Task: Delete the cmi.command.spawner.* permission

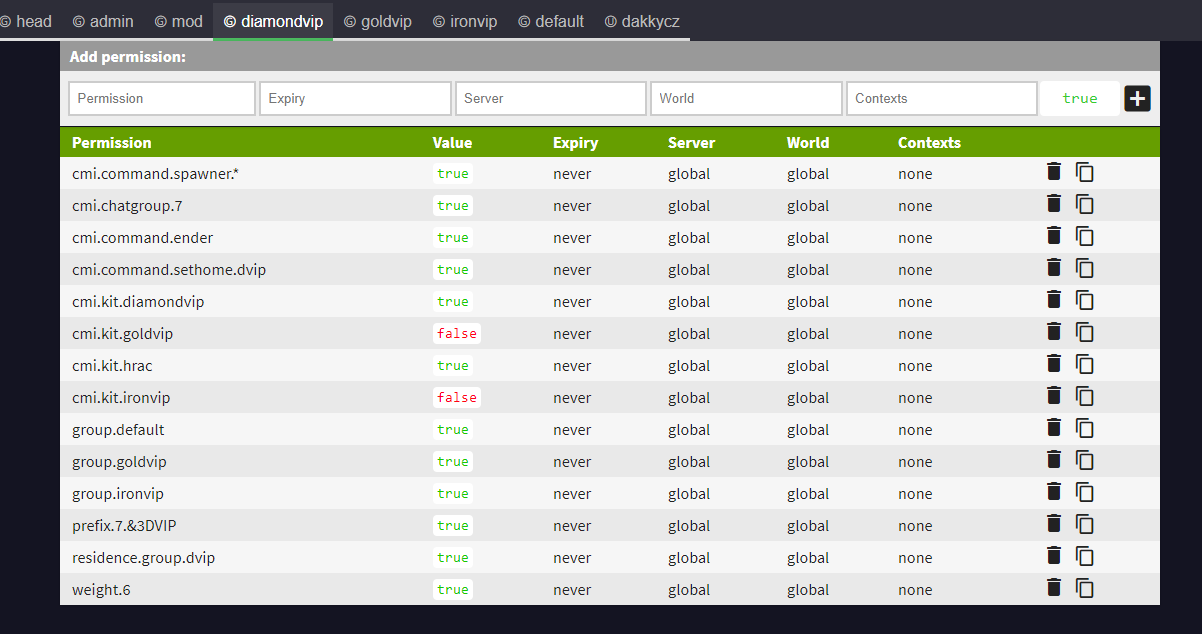Action: coord(1053,172)
